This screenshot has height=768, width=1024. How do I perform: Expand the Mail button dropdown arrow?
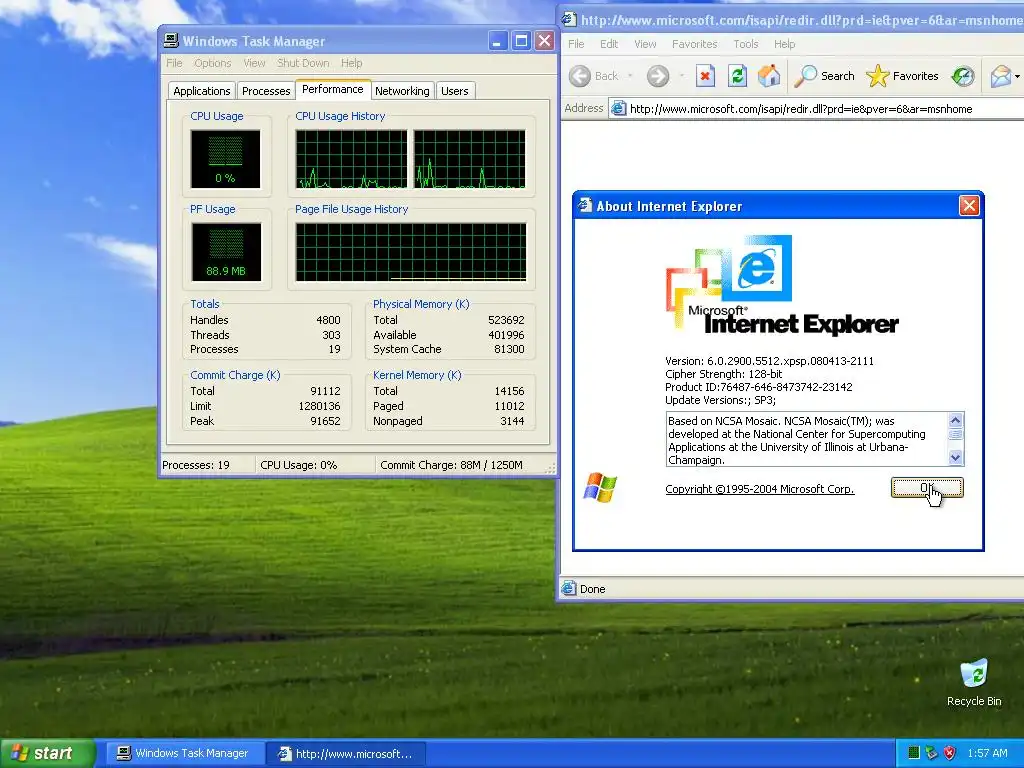[x=1017, y=76]
